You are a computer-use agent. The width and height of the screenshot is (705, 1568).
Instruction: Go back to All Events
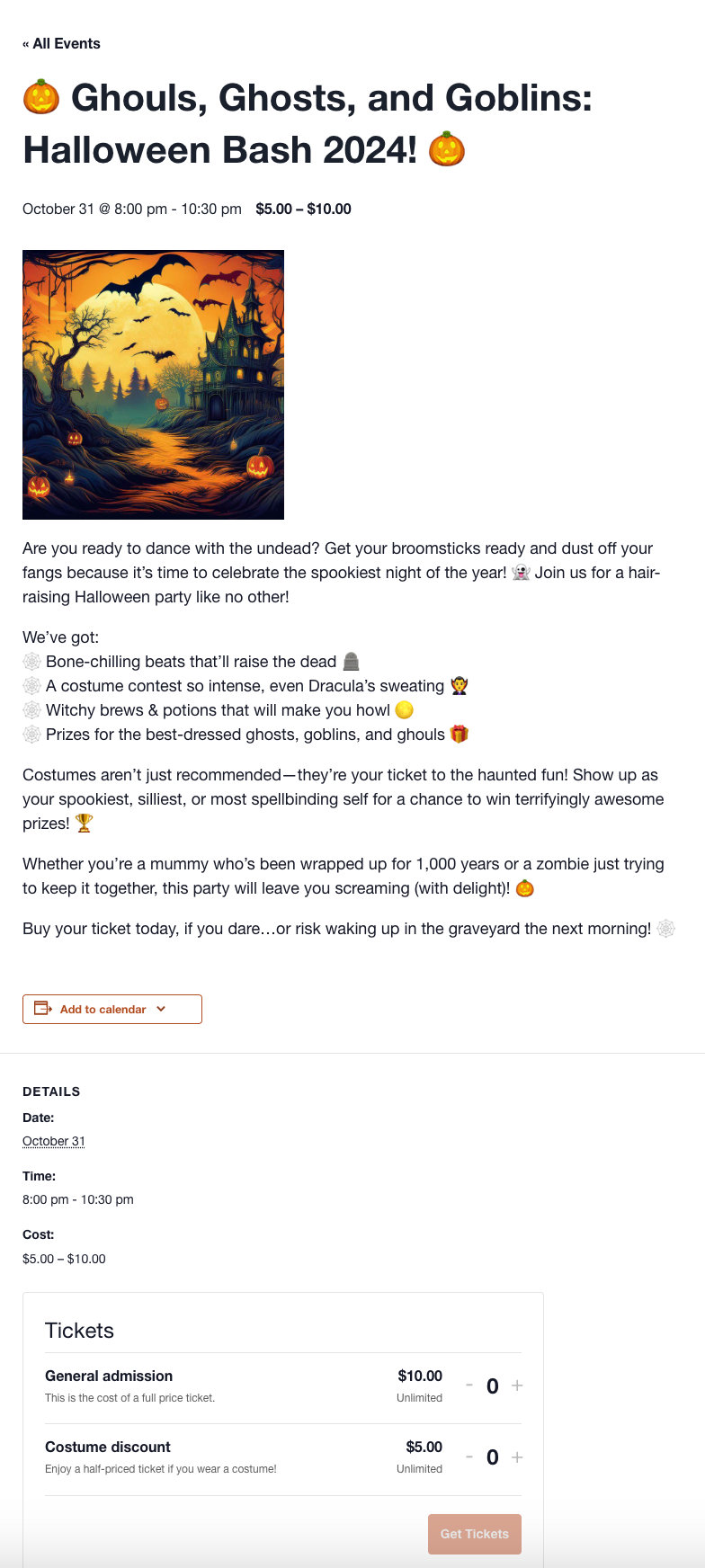point(61,43)
